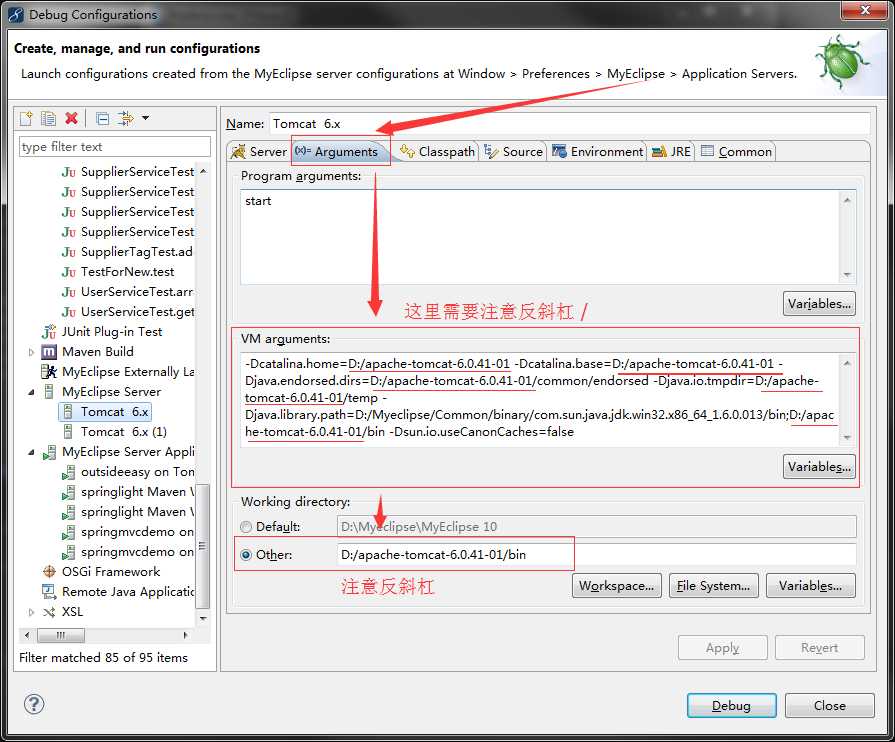The width and height of the screenshot is (895, 742).
Task: Click the XSL configuration icon
Action: click(49, 612)
